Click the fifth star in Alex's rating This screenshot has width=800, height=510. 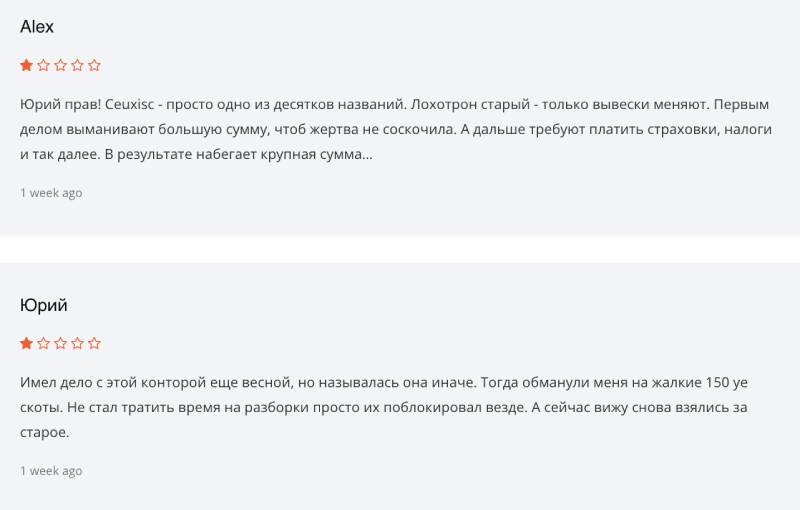point(95,66)
